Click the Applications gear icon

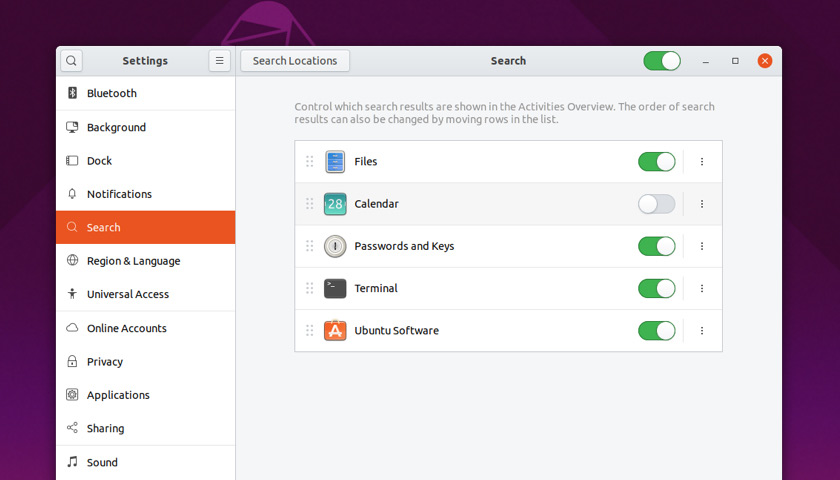click(72, 395)
